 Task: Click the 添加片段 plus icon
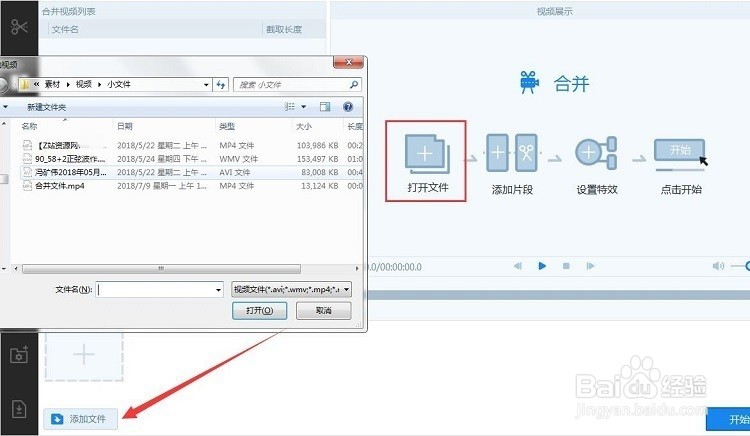tap(497, 153)
